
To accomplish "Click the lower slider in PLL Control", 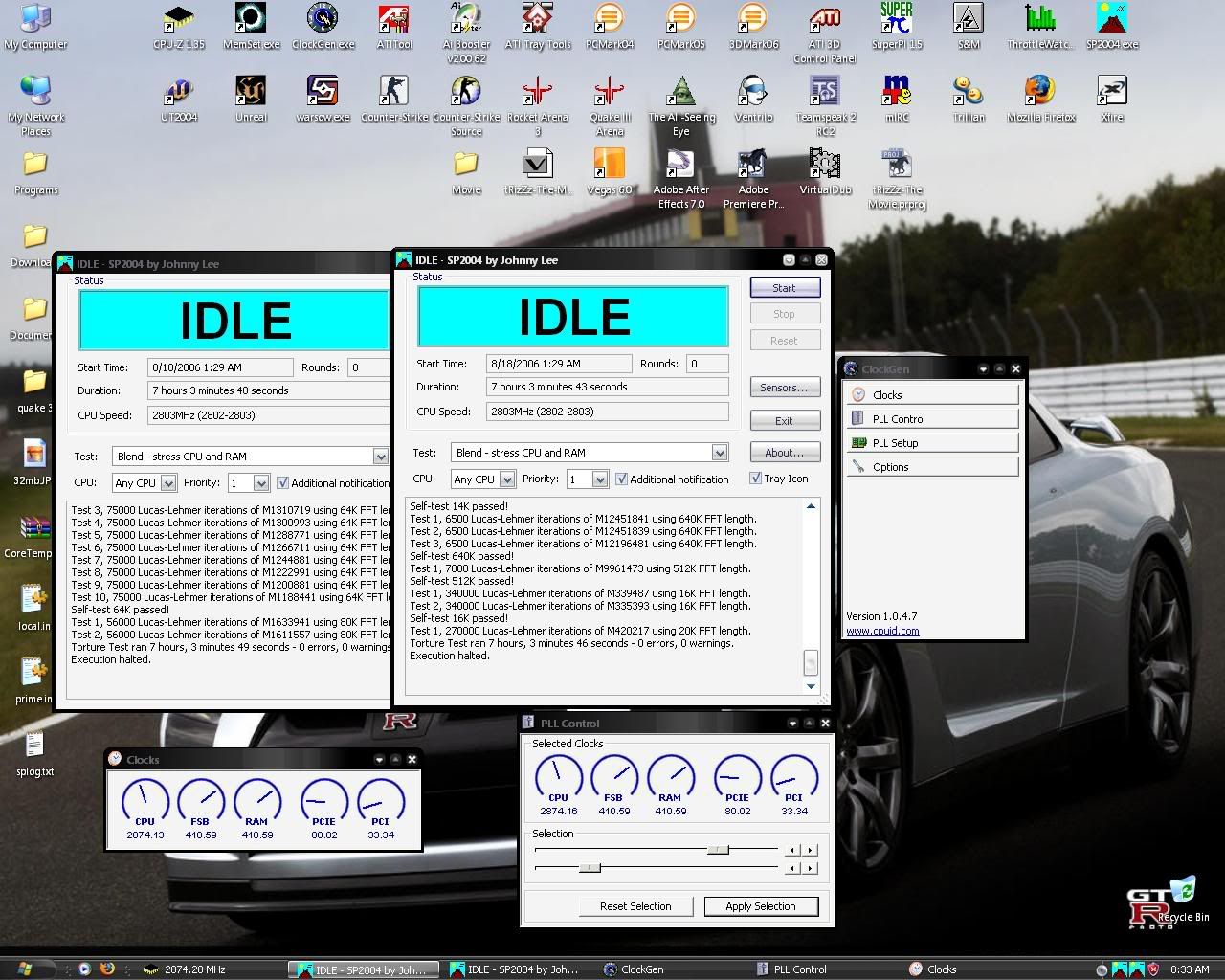I will pyautogui.click(x=590, y=867).
